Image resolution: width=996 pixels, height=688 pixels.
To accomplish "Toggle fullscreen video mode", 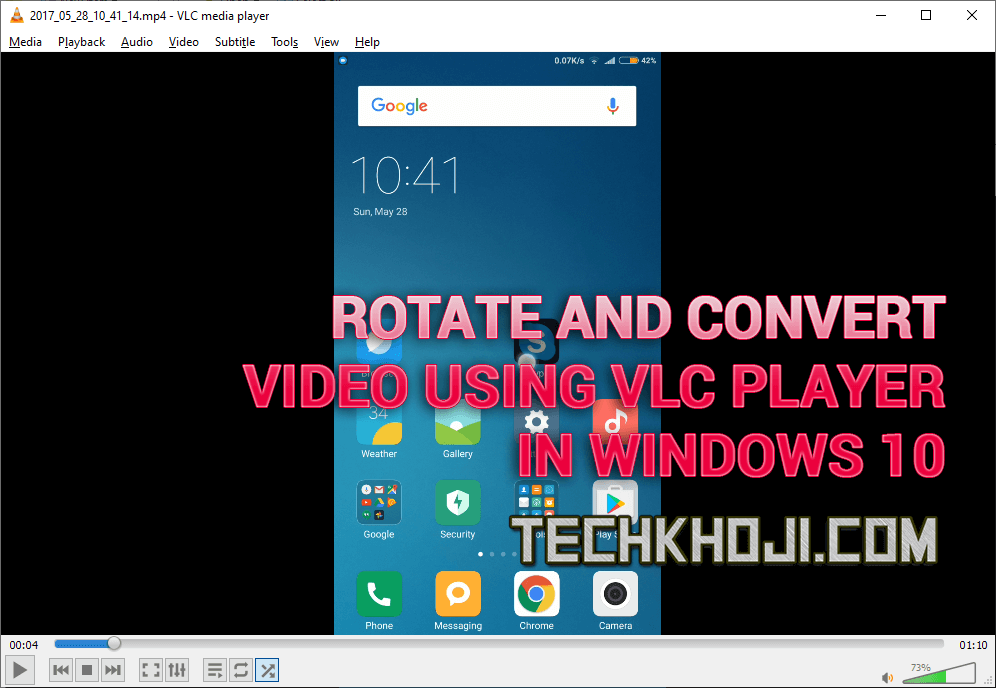I will [x=151, y=670].
